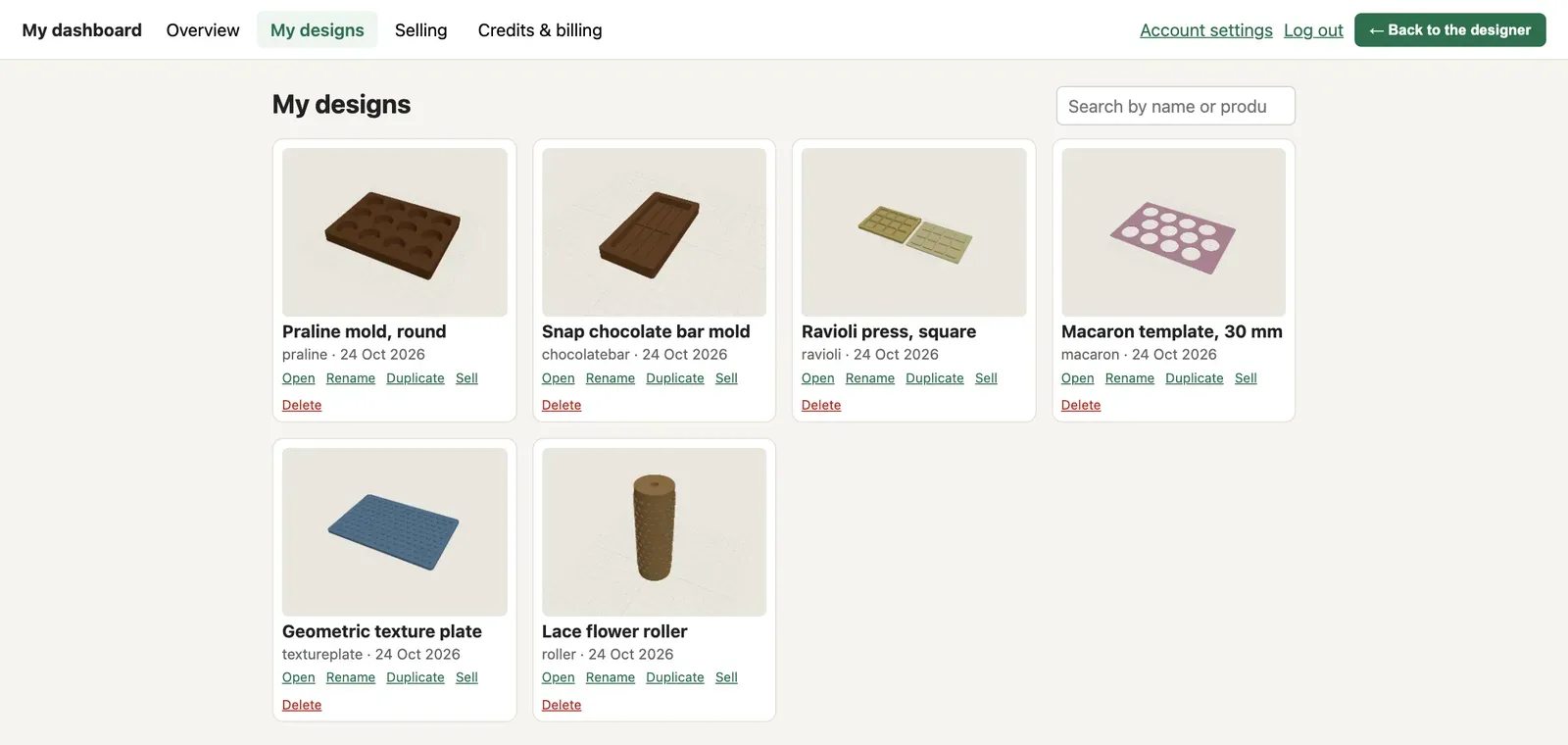The image size is (1568, 745).
Task: Open the Overview tab
Action: 203,30
